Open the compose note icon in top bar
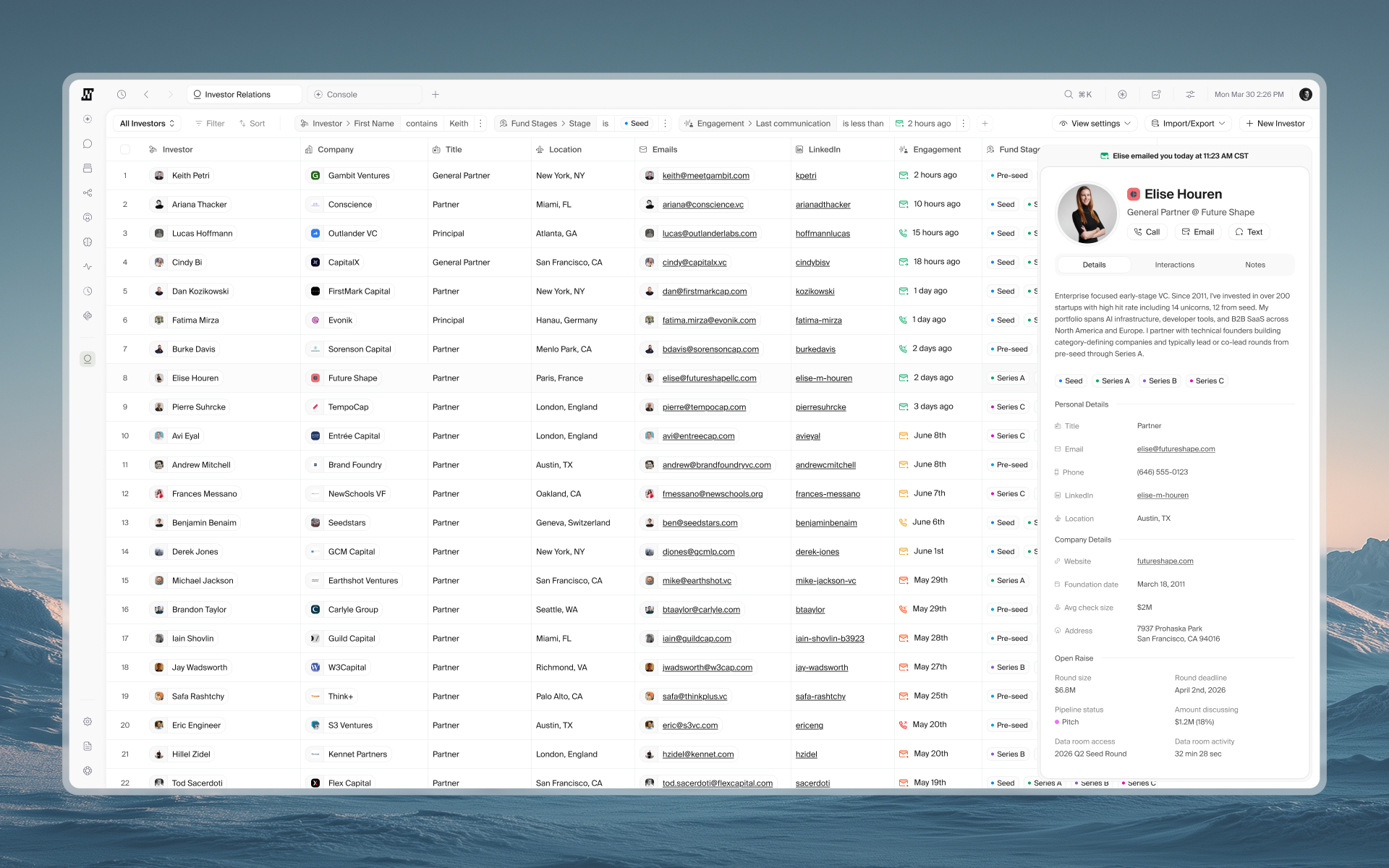 tap(1156, 94)
